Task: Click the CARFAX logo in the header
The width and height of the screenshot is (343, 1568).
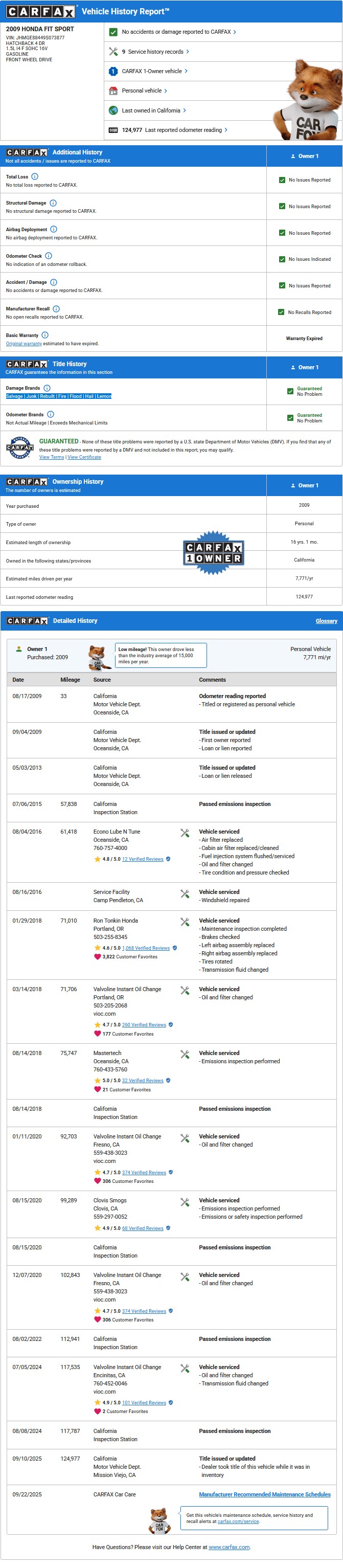Action: [x=41, y=12]
